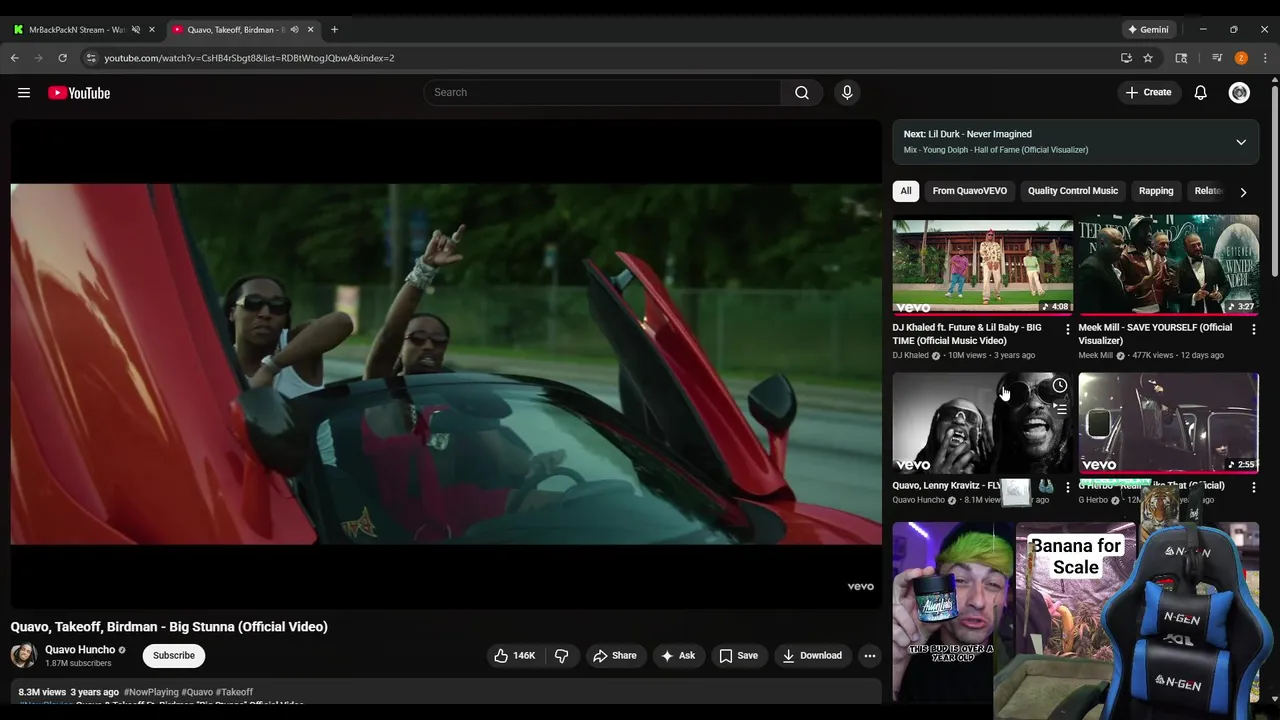Open Gemini button in Chrome title bar
This screenshot has width=1280, height=720.
[x=1147, y=30]
